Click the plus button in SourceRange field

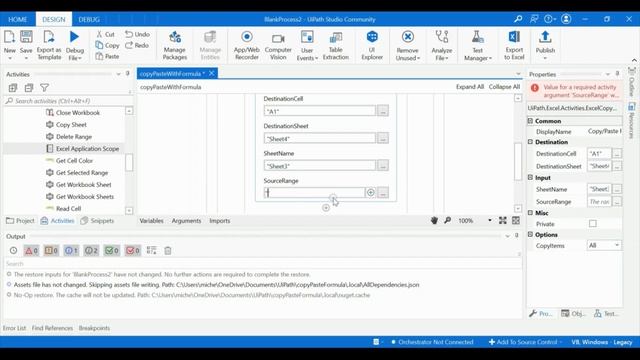tap(371, 192)
